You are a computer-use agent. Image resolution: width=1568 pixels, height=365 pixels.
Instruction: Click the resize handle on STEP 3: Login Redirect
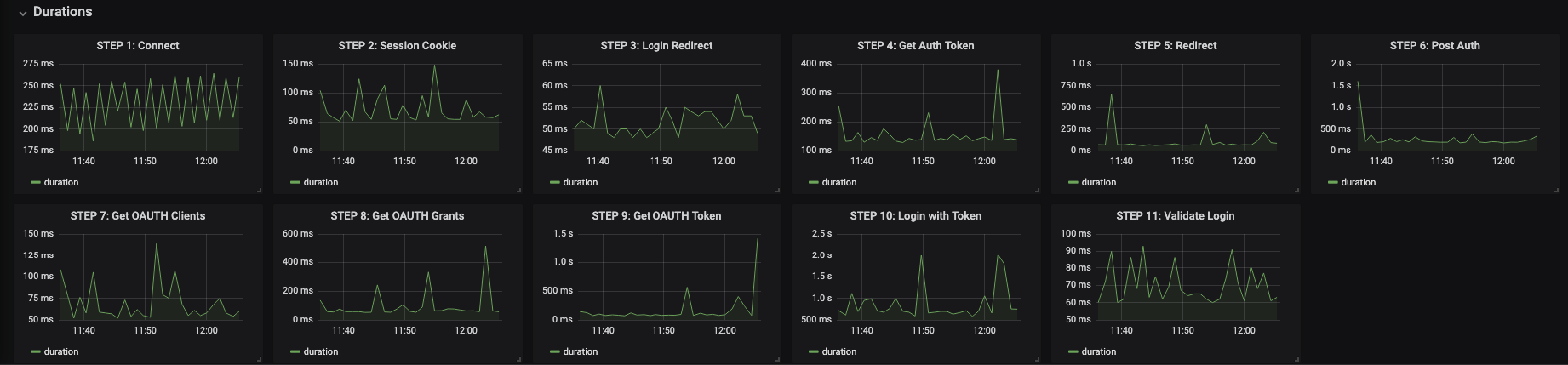(x=777, y=190)
